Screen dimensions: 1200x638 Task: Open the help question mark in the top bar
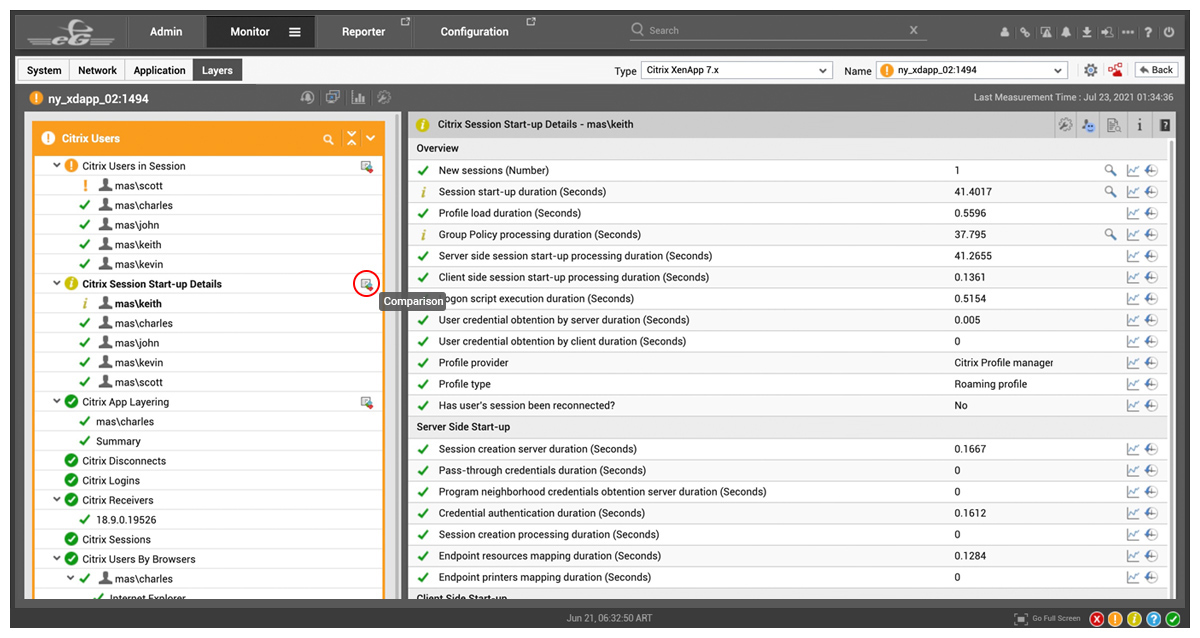coord(1149,32)
